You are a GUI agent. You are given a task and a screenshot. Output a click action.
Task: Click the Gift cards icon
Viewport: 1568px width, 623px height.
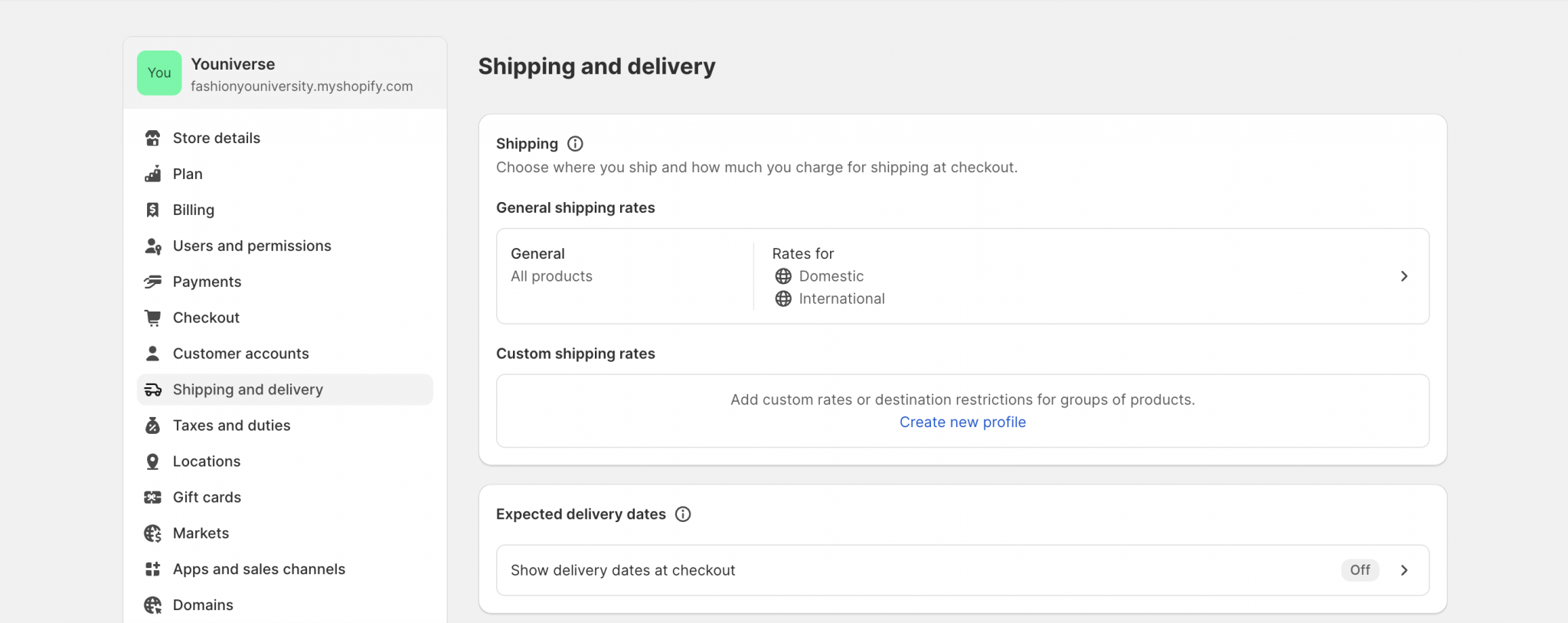153,497
